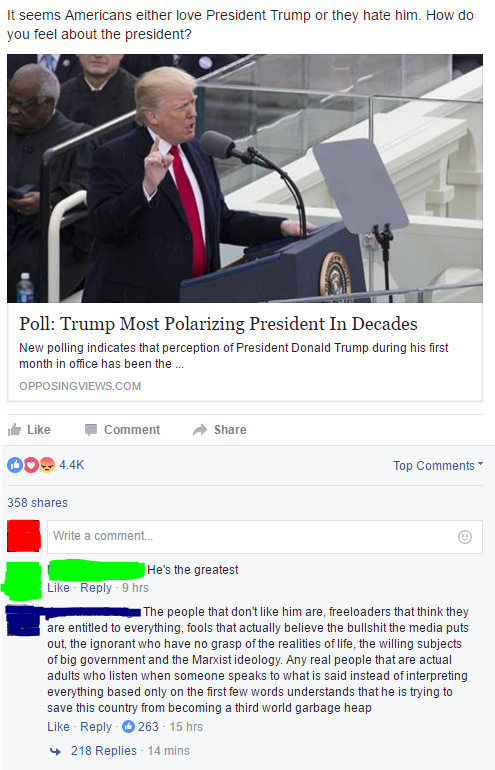
Task: Open the OPPOSINGVIEWS.COM source link
Action: (80, 386)
